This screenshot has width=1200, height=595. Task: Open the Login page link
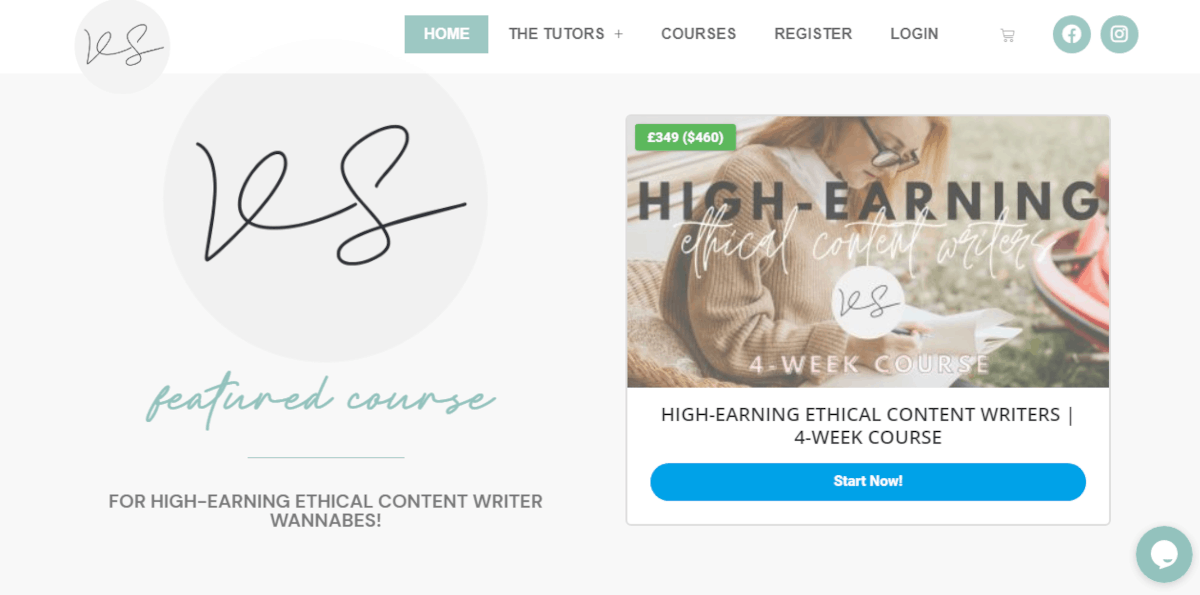pyautogui.click(x=914, y=34)
